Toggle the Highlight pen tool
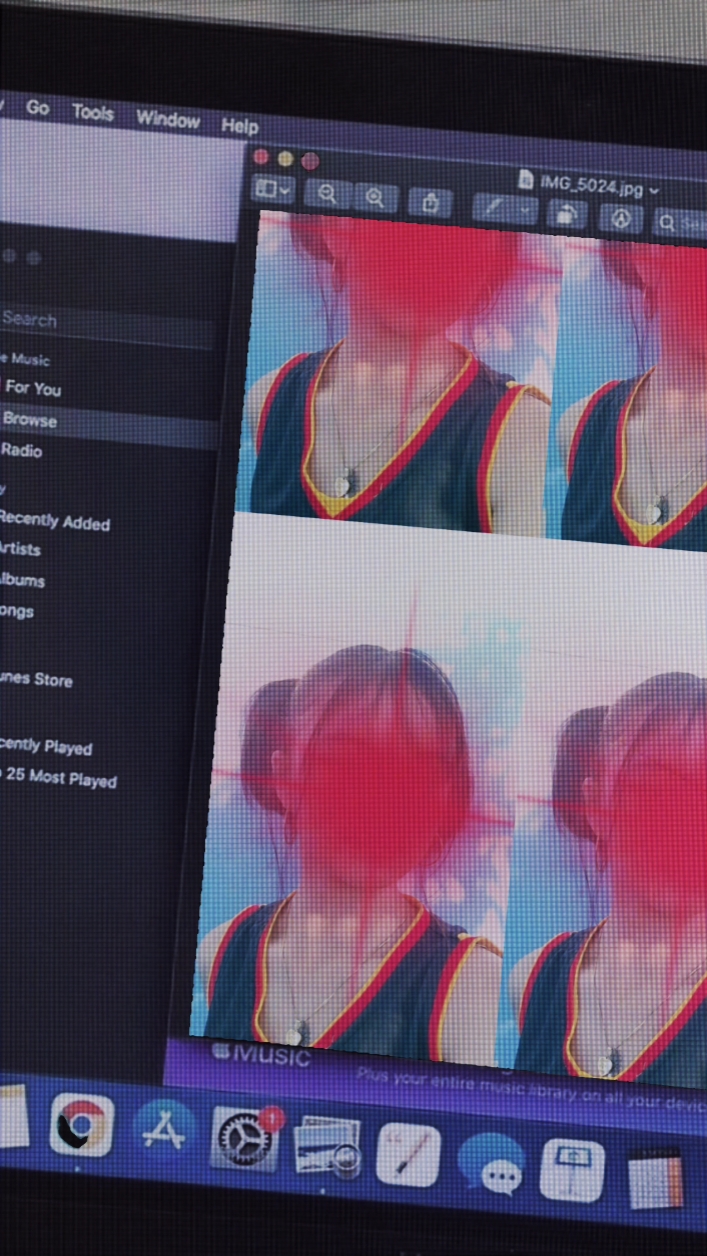The image size is (707, 1256). point(492,208)
